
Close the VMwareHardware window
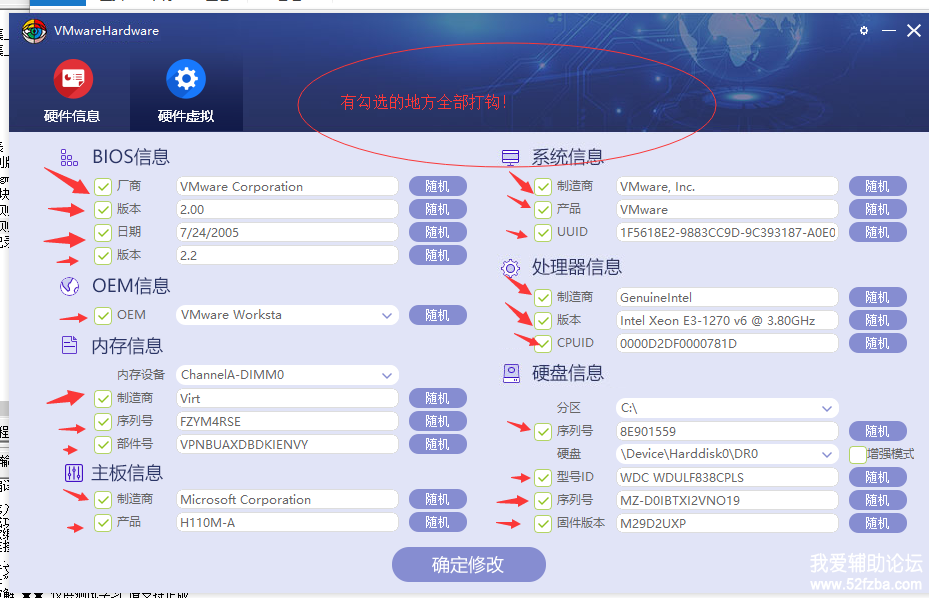click(x=914, y=30)
